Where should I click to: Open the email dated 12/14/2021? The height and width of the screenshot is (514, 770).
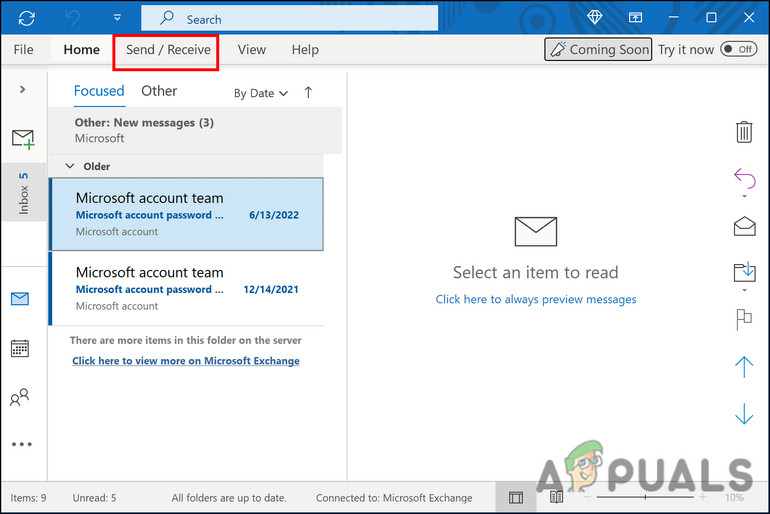coord(187,289)
